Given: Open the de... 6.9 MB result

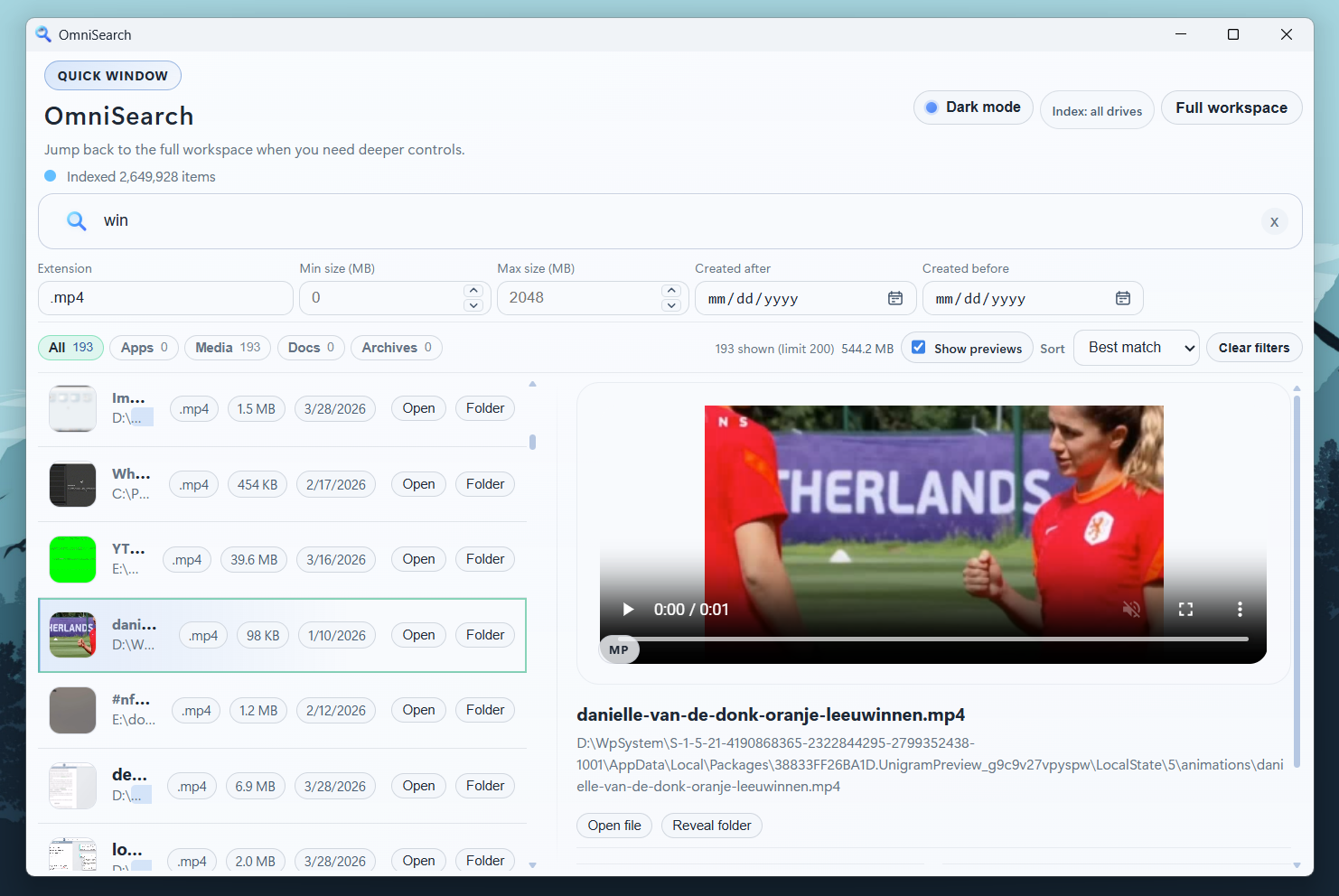Looking at the screenshot, I should coord(419,786).
